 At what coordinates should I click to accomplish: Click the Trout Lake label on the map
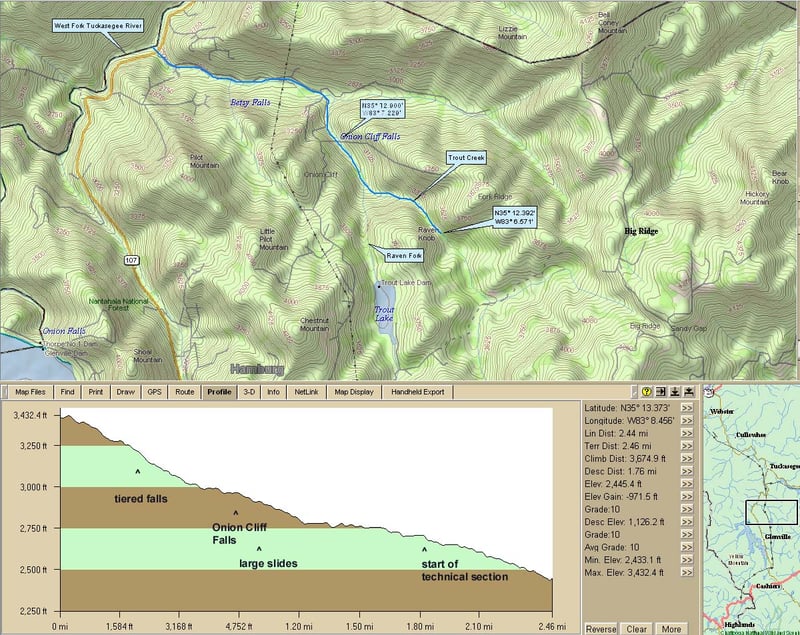coord(384,314)
